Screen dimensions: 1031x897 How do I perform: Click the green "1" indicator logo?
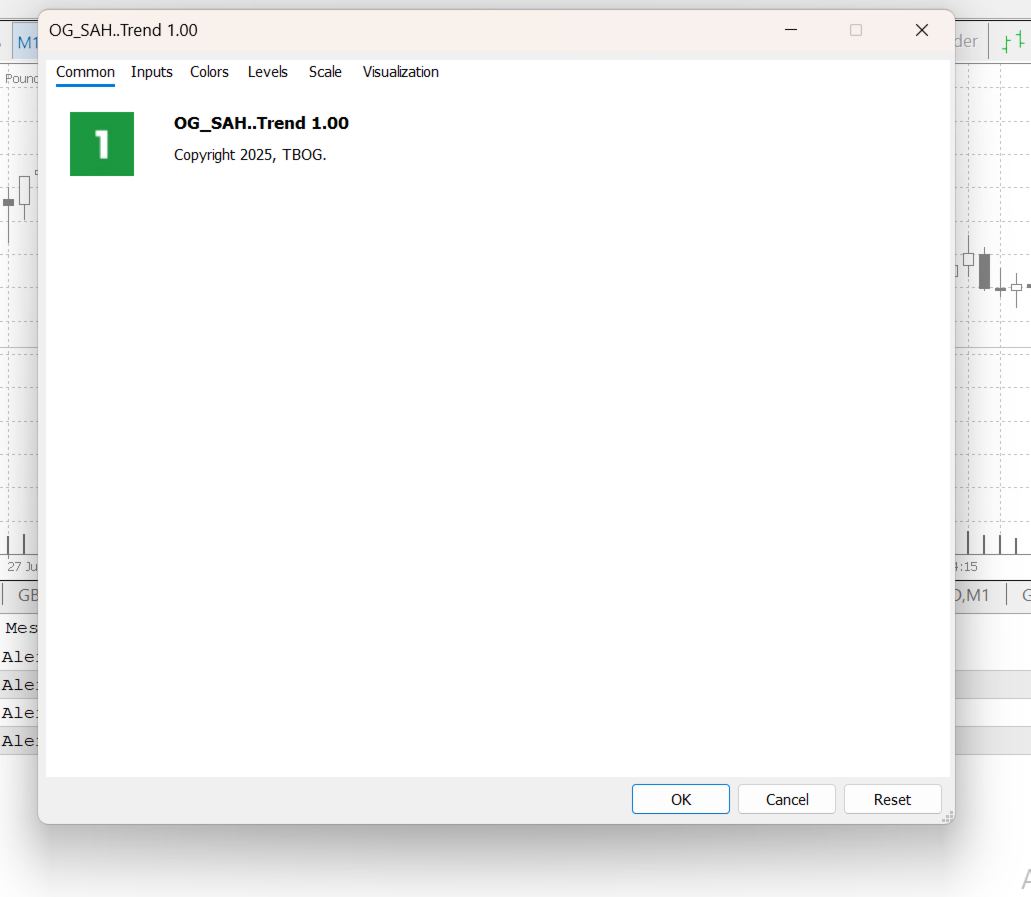(x=101, y=143)
